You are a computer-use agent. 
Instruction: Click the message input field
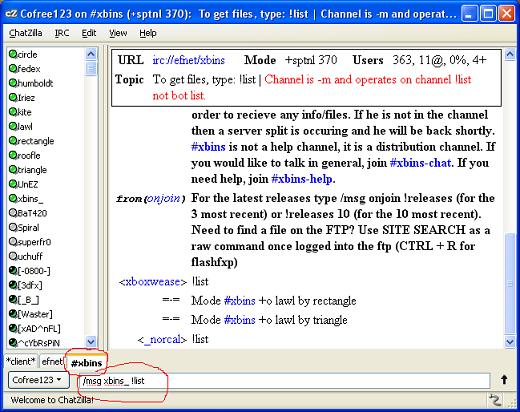click(284, 381)
